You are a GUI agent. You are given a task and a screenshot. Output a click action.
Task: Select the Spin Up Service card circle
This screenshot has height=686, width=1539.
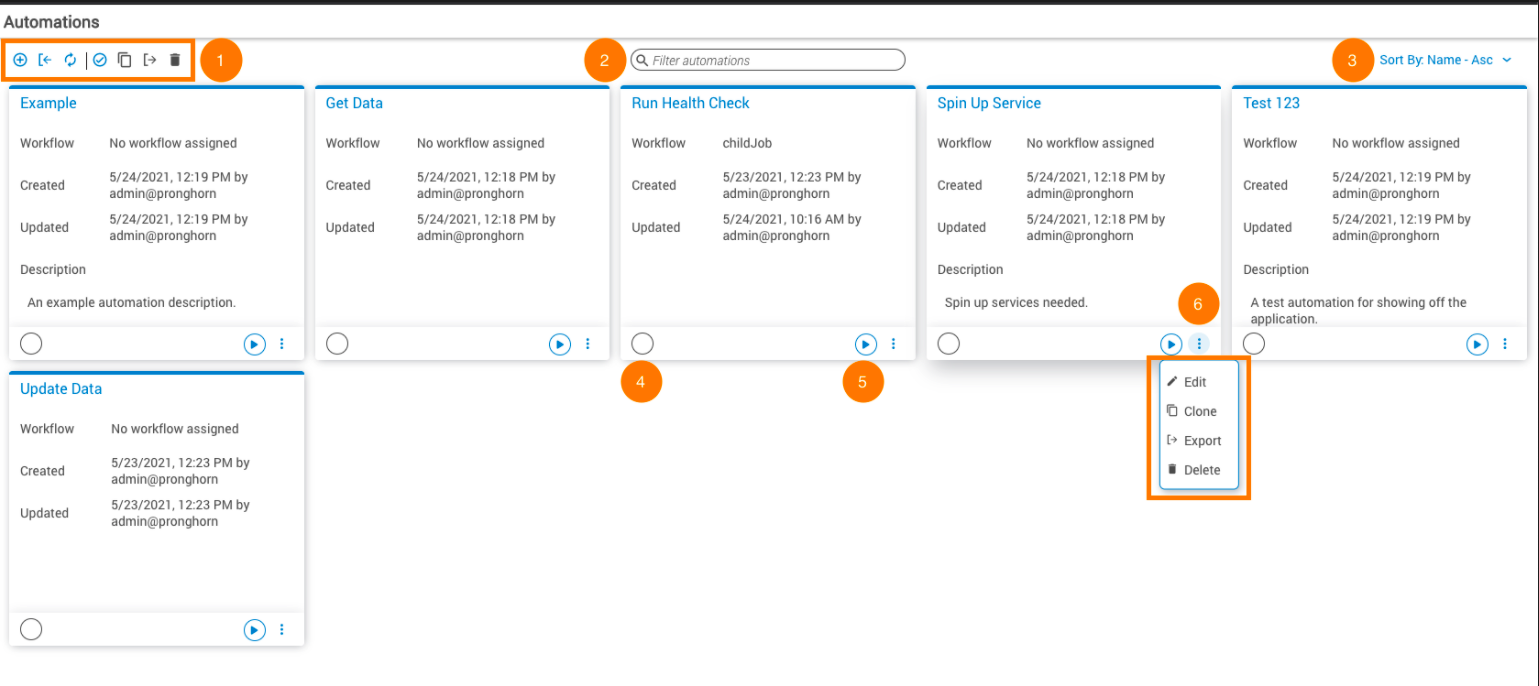click(x=949, y=344)
